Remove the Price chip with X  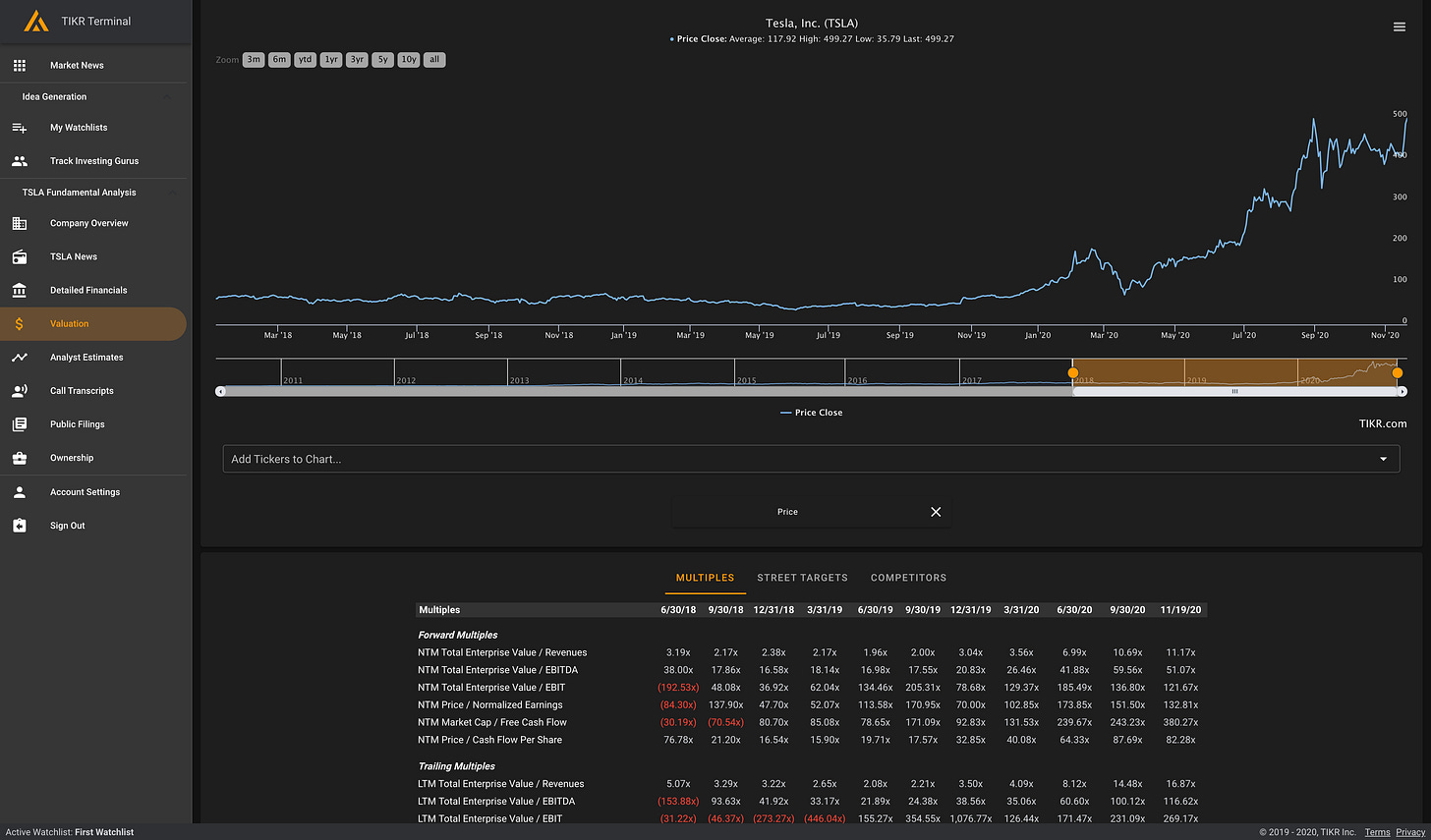tap(936, 512)
